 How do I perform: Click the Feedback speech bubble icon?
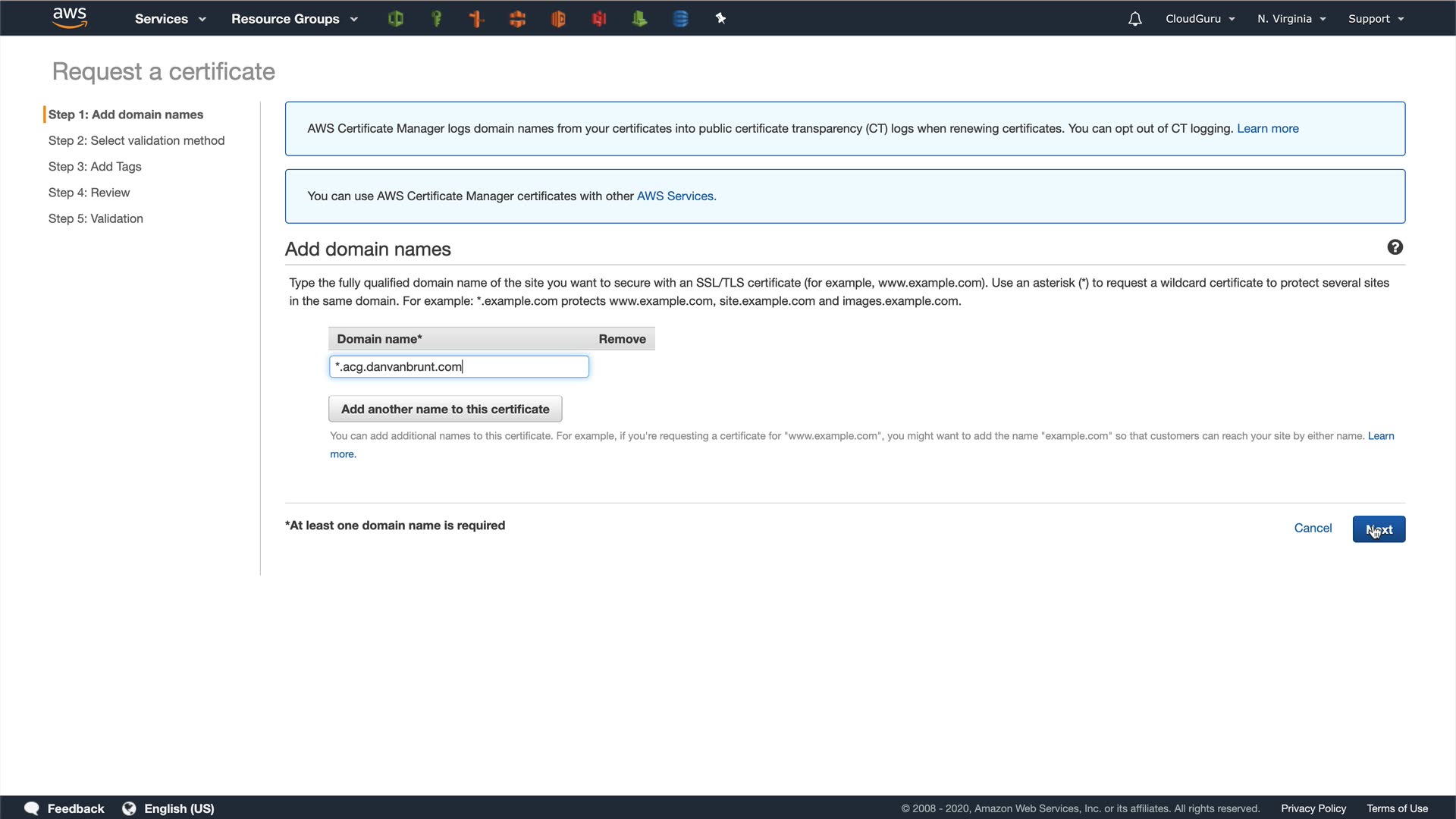click(32, 808)
